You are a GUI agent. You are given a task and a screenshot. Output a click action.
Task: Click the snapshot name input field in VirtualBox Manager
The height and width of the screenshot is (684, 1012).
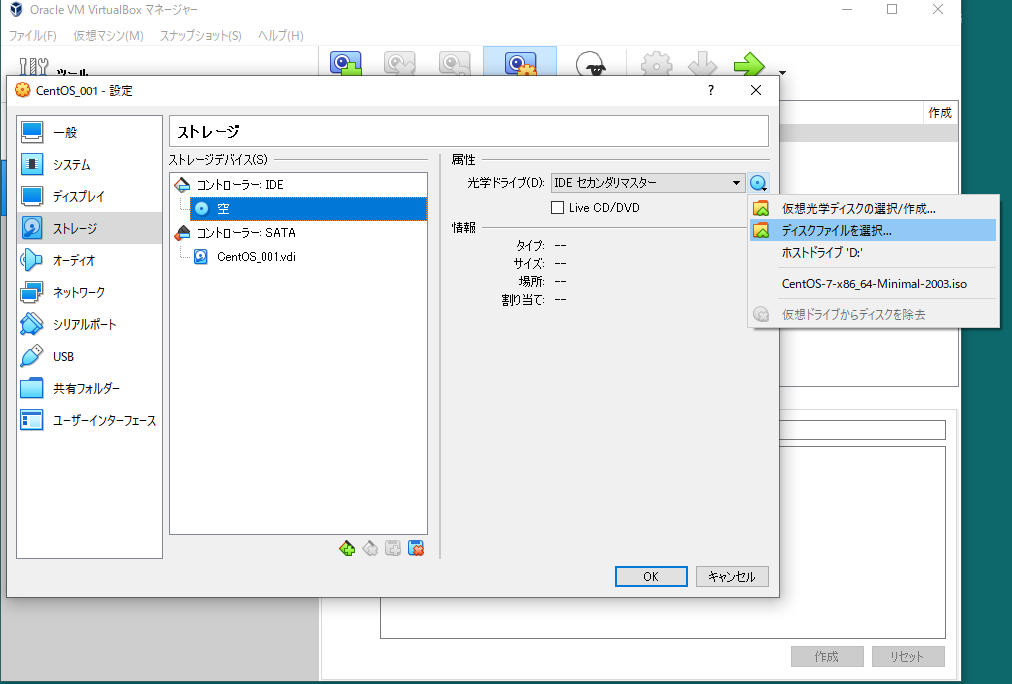pyautogui.click(x=862, y=430)
